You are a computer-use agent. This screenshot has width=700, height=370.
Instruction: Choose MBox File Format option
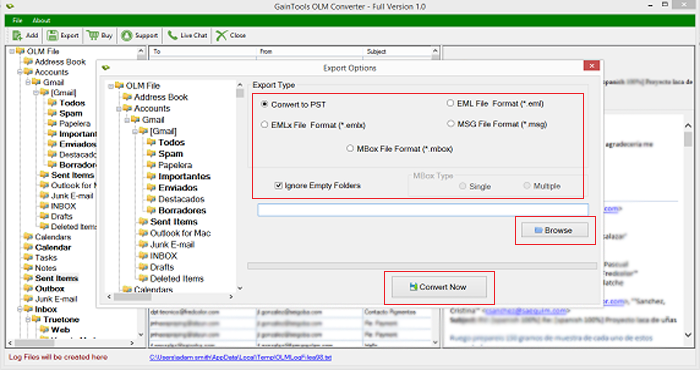(x=350, y=148)
